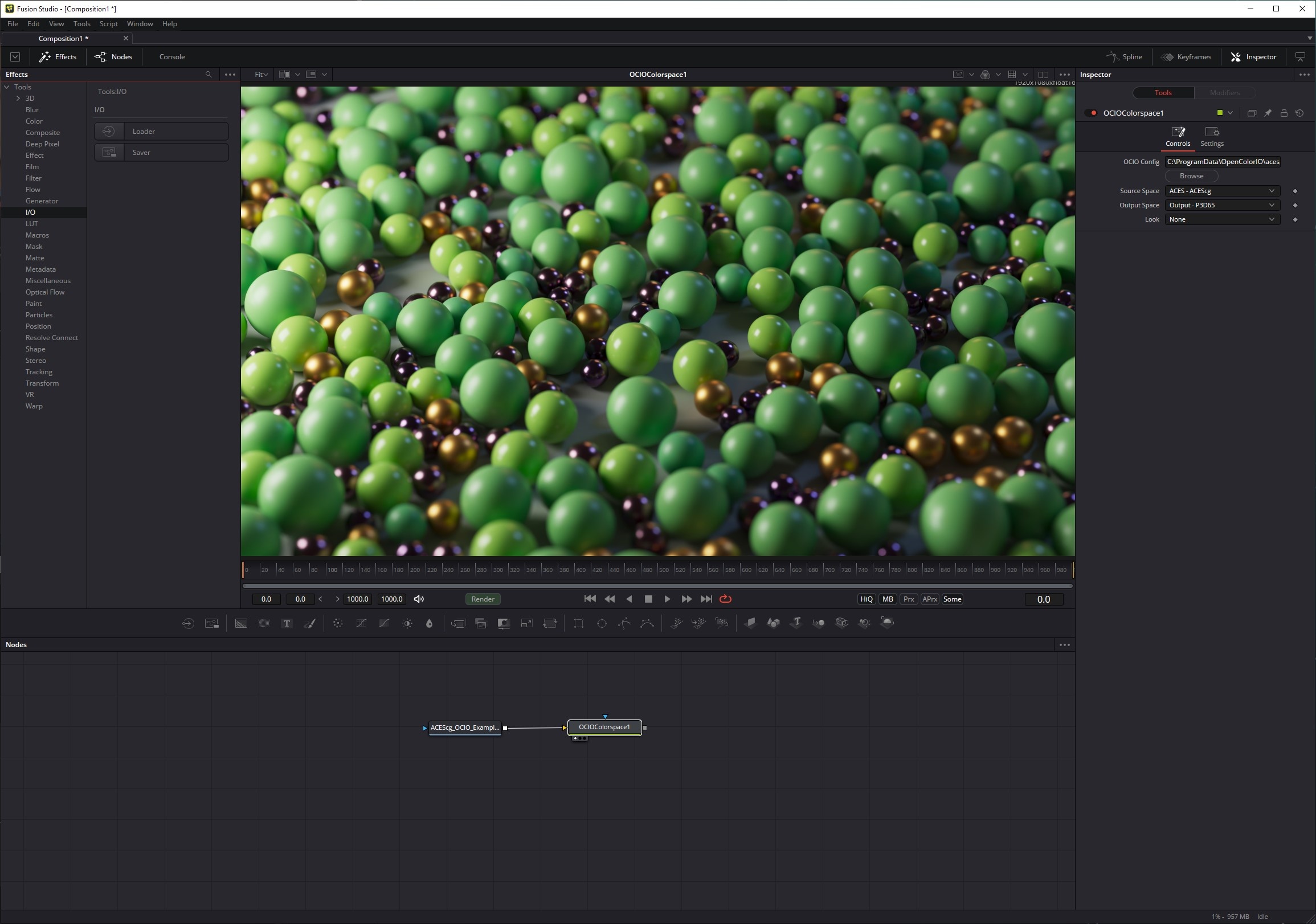The height and width of the screenshot is (924, 1316).
Task: Expand the 3D tools category
Action: tap(18, 98)
